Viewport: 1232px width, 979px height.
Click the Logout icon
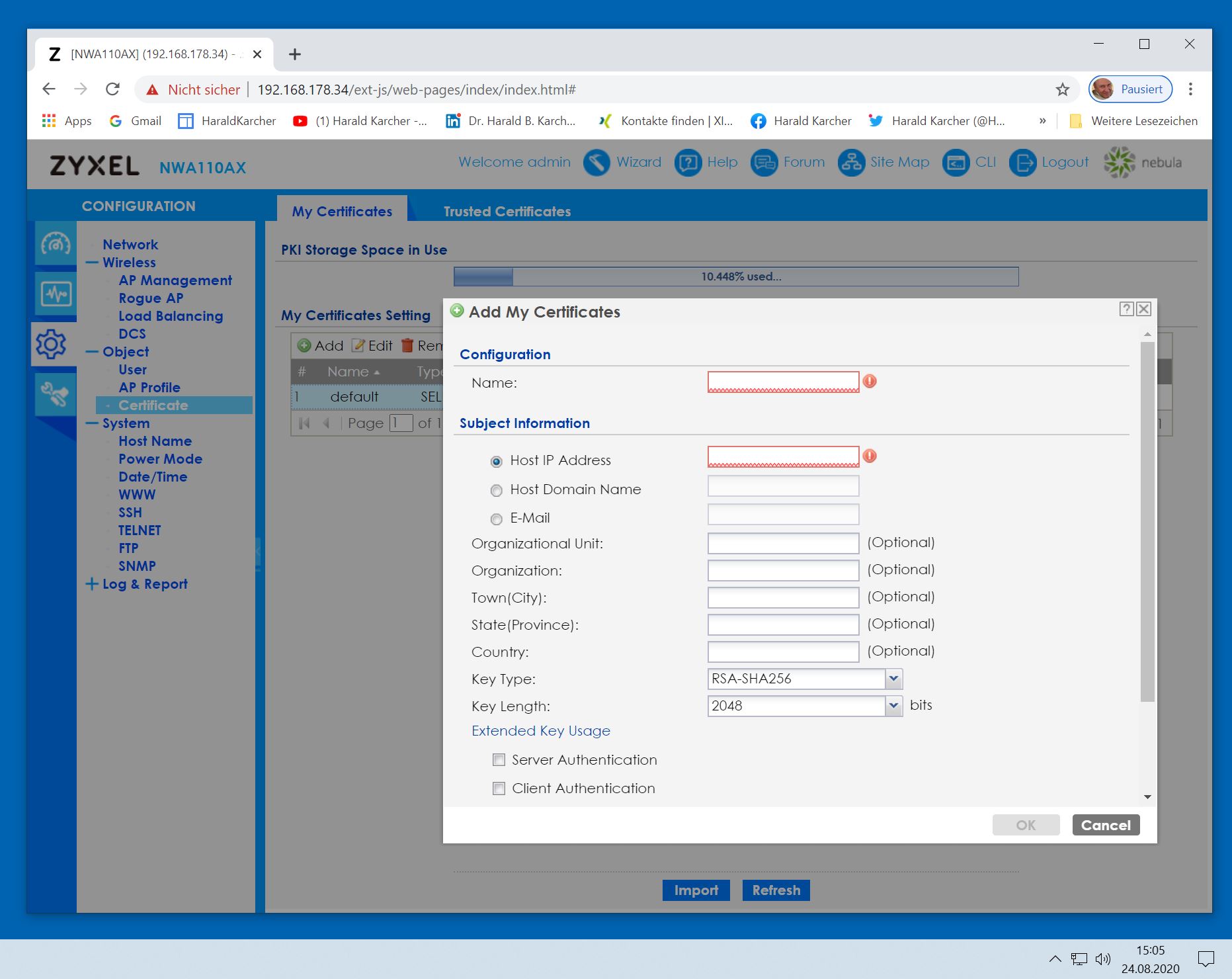point(1022,163)
